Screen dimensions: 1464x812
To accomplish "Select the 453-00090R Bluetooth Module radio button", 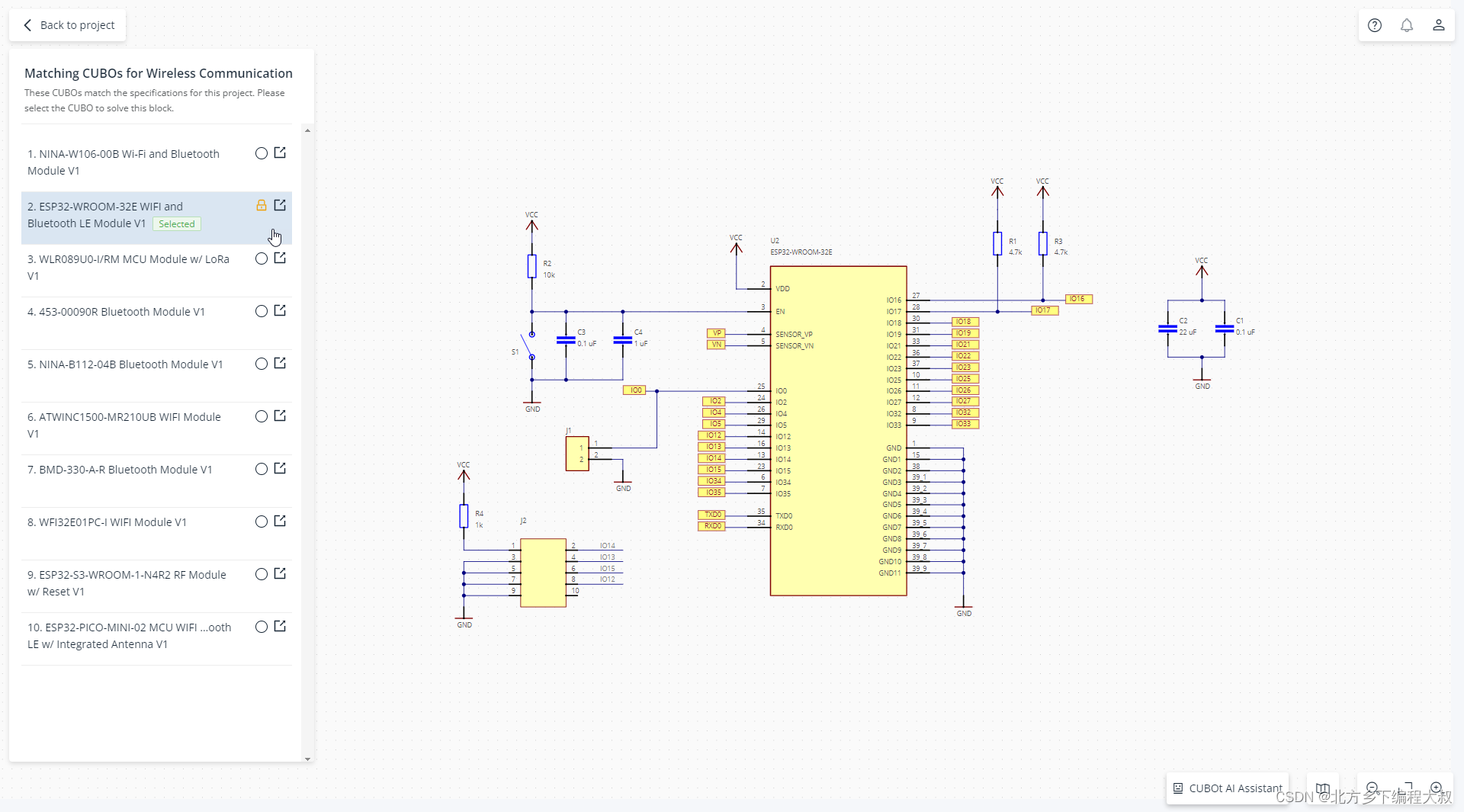I will (x=262, y=311).
